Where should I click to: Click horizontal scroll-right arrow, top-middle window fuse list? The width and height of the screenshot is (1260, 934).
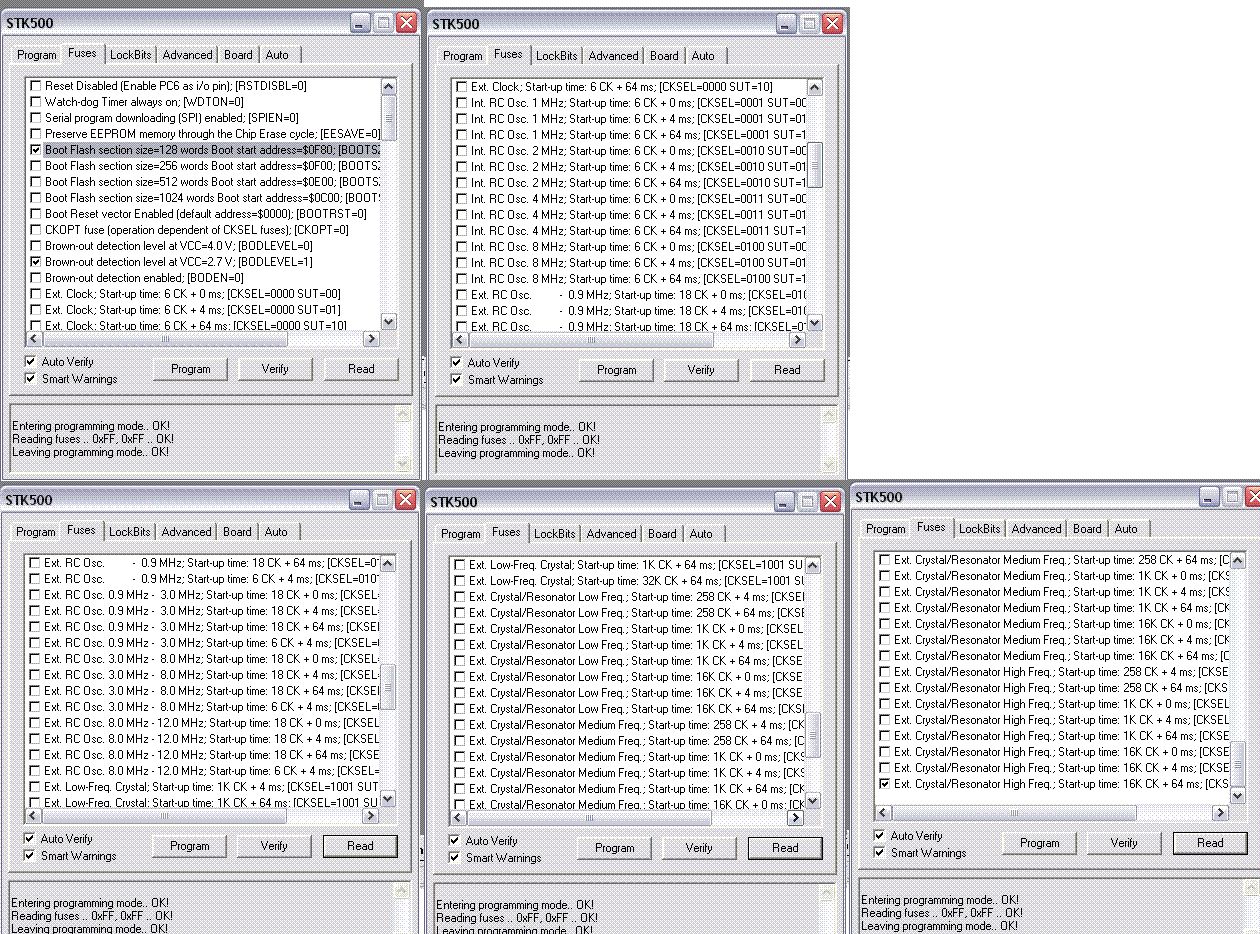(x=797, y=340)
